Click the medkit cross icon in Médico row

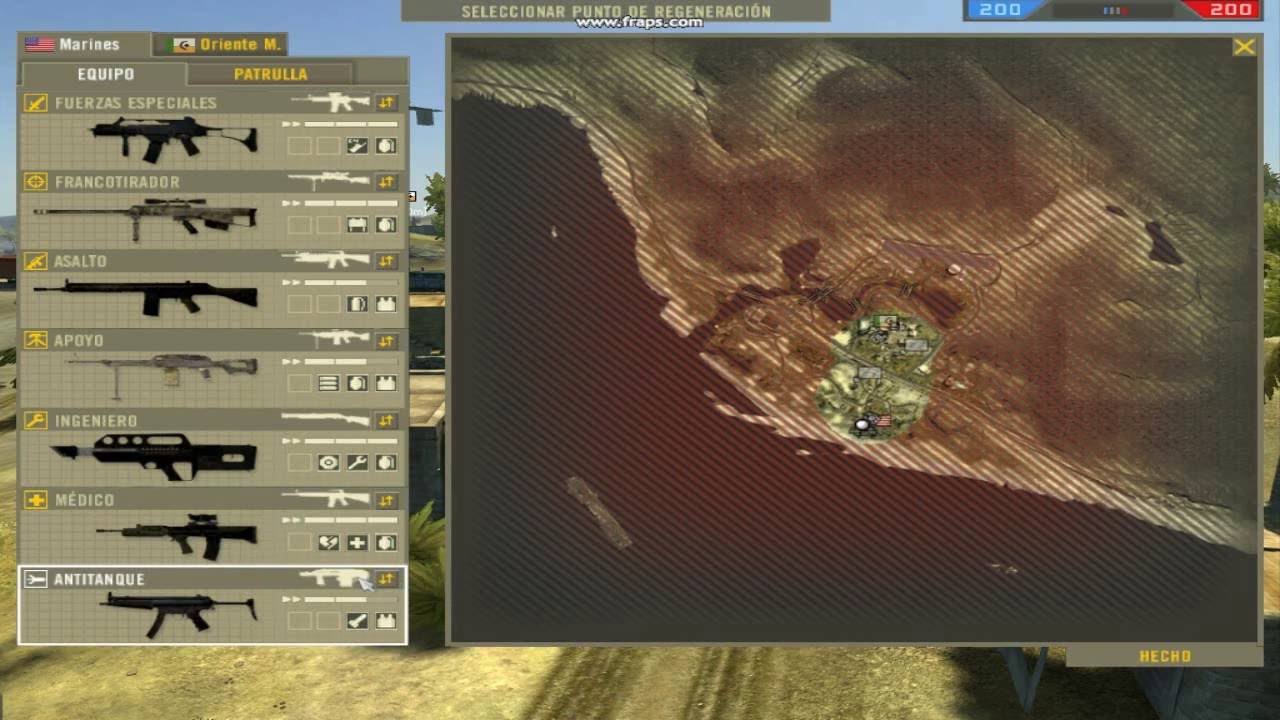click(x=357, y=542)
